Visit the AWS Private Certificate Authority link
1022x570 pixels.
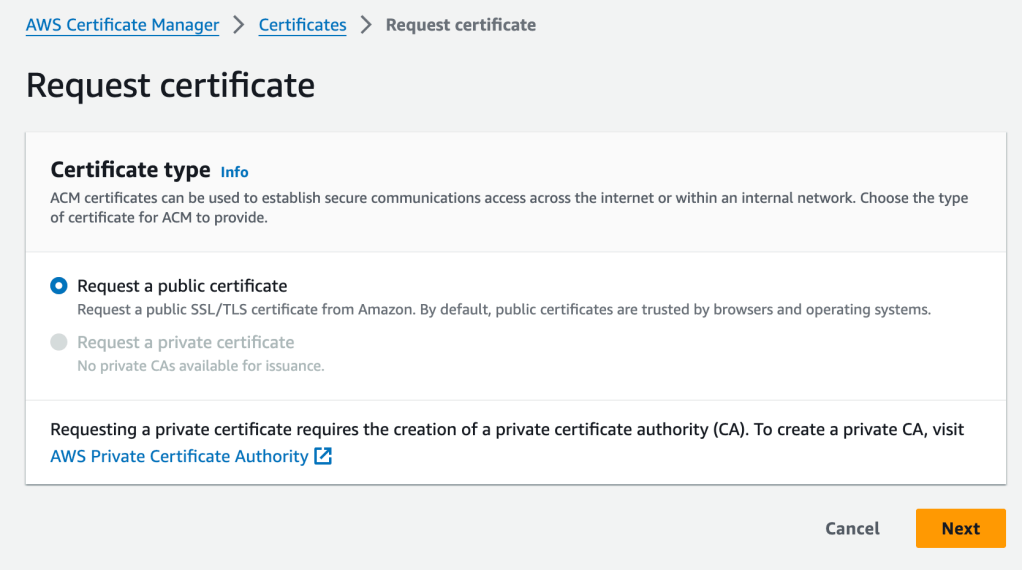pyautogui.click(x=179, y=456)
